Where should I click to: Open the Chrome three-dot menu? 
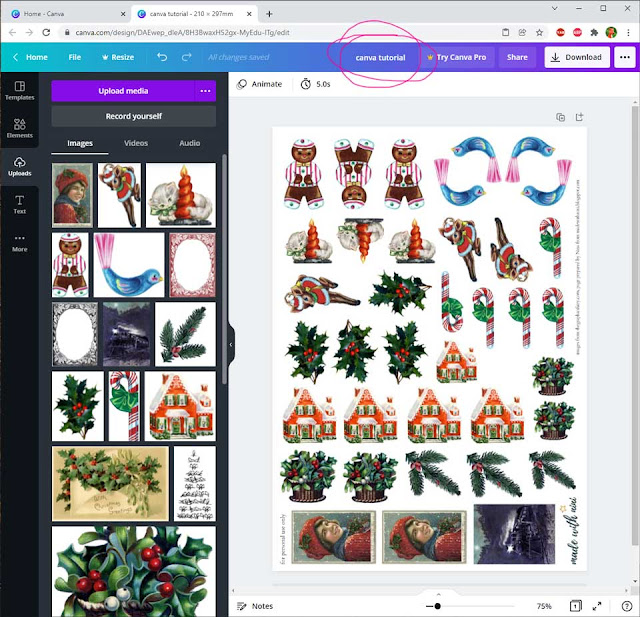628,32
